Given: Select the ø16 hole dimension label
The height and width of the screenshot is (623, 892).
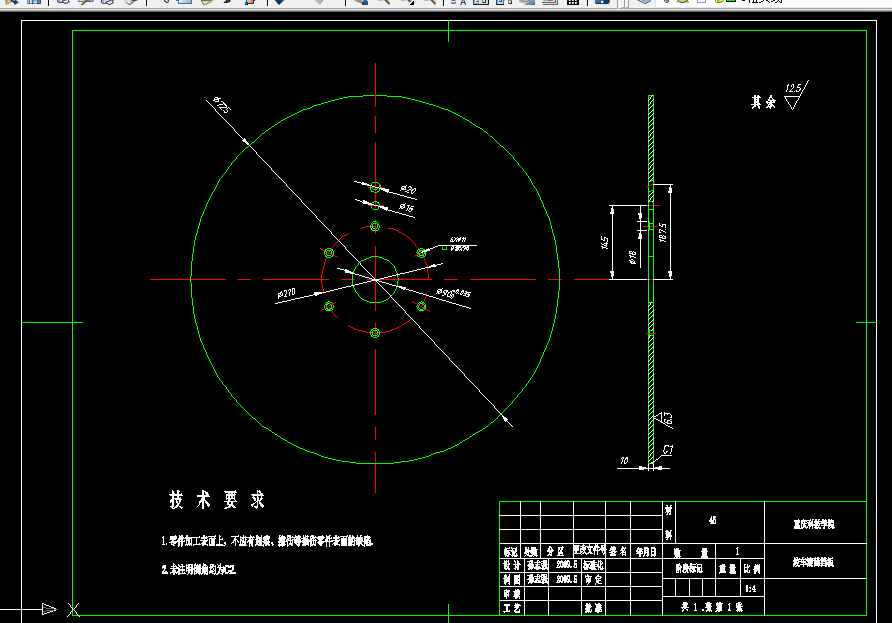Looking at the screenshot, I should pyautogui.click(x=406, y=208).
